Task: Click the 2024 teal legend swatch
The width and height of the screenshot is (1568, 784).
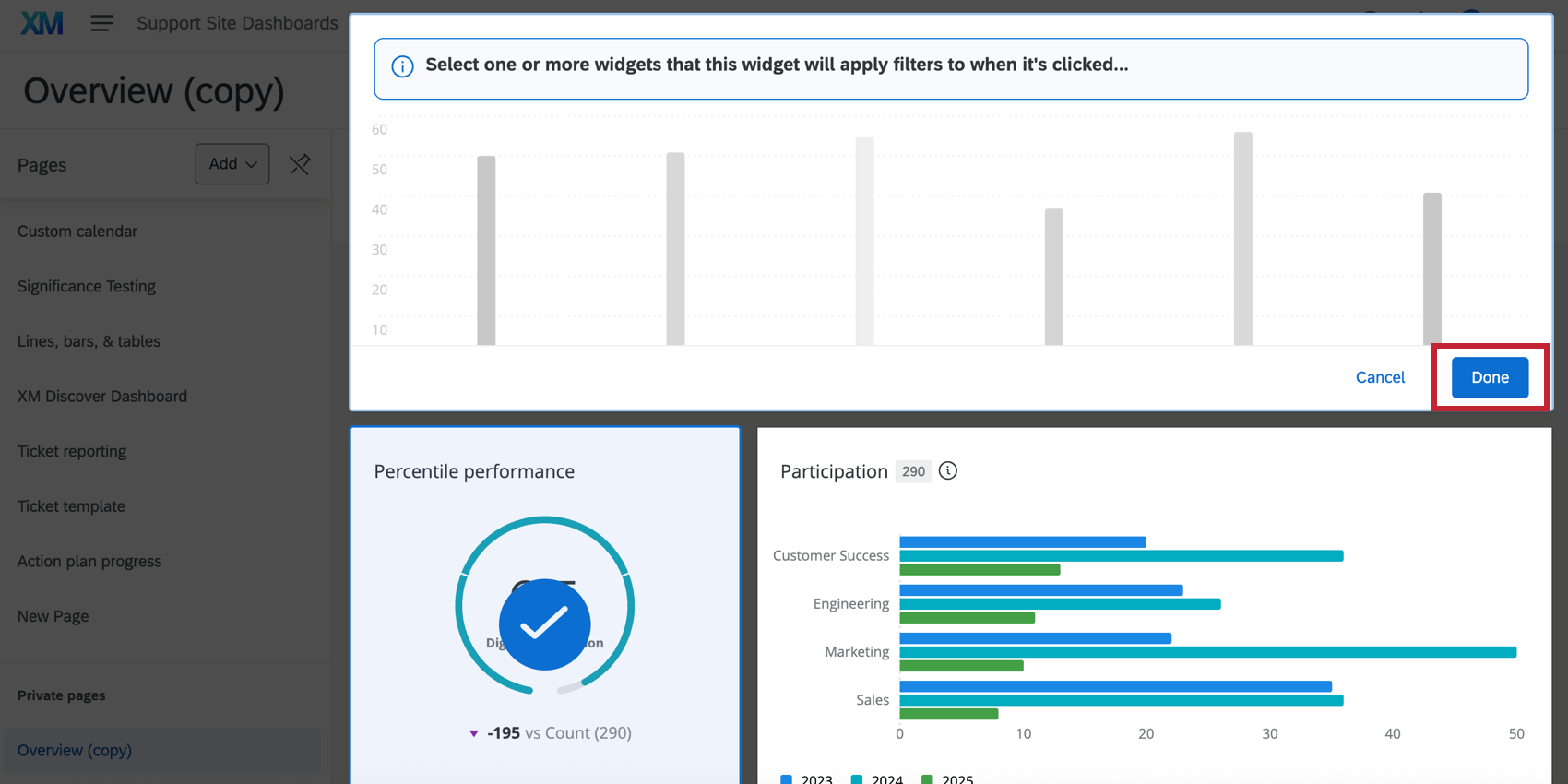Action: click(x=857, y=779)
